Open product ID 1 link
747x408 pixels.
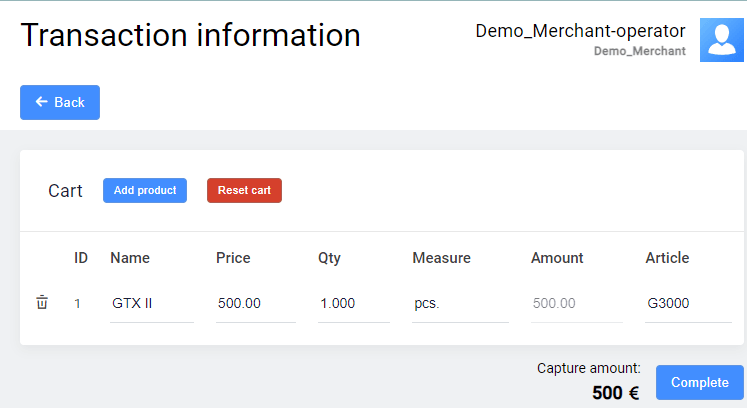[77, 303]
